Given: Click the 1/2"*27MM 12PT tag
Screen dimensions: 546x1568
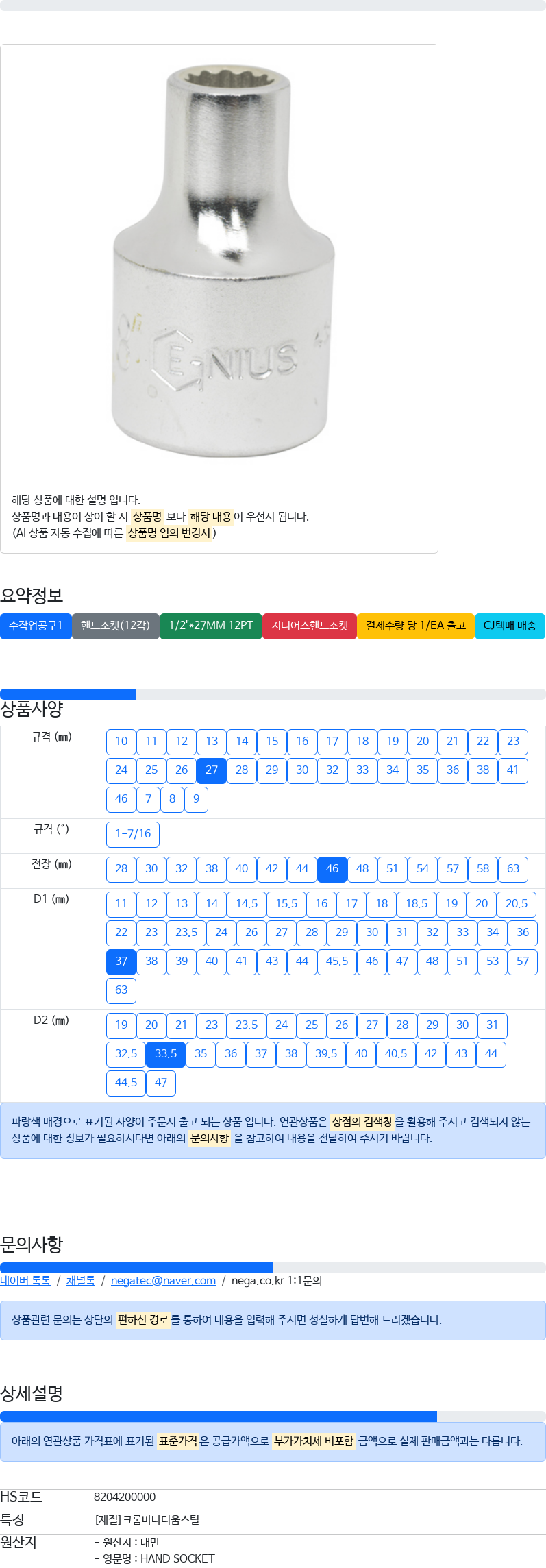Looking at the screenshot, I should (211, 626).
